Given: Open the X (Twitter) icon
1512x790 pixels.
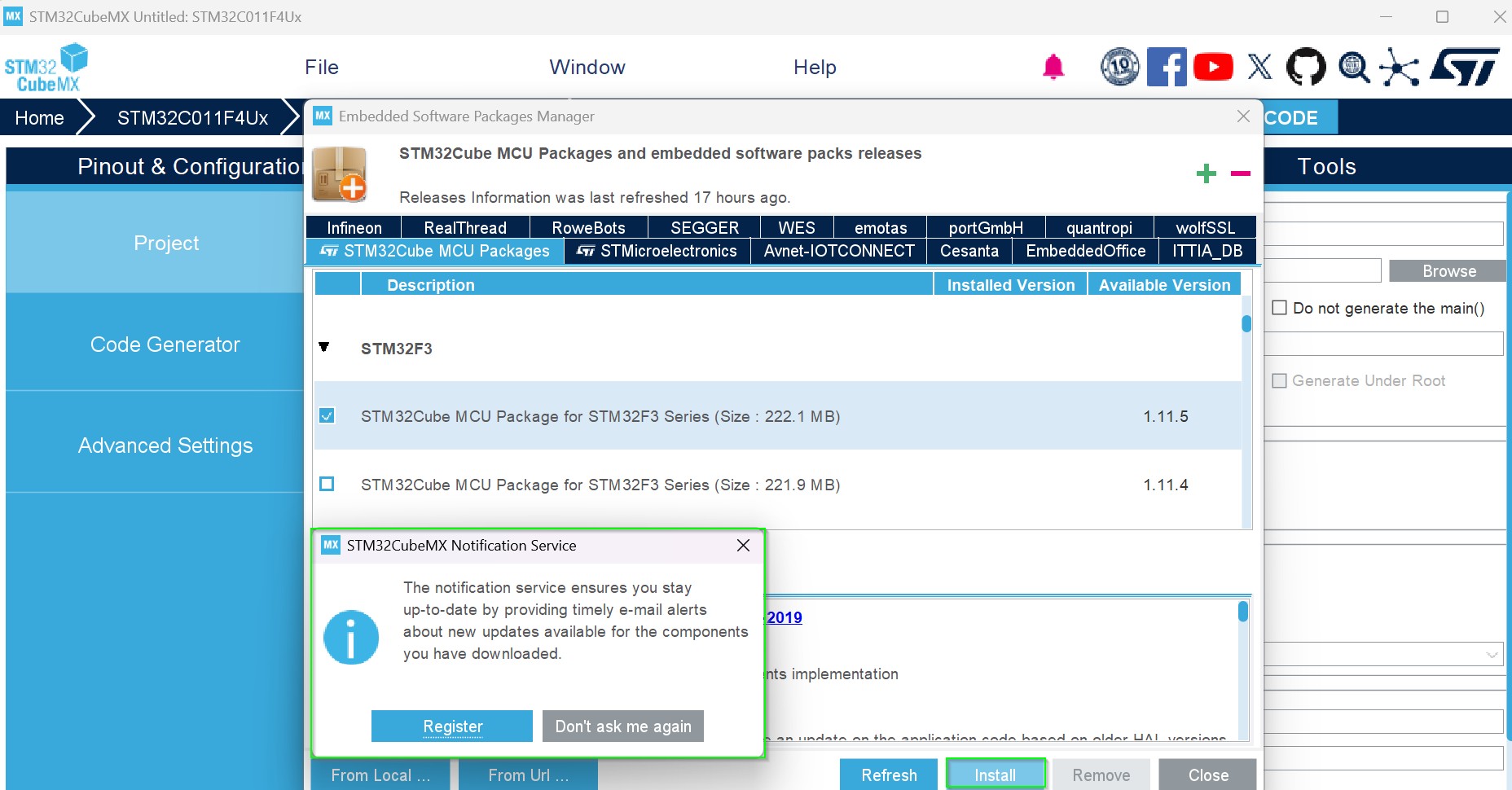Looking at the screenshot, I should [x=1259, y=67].
